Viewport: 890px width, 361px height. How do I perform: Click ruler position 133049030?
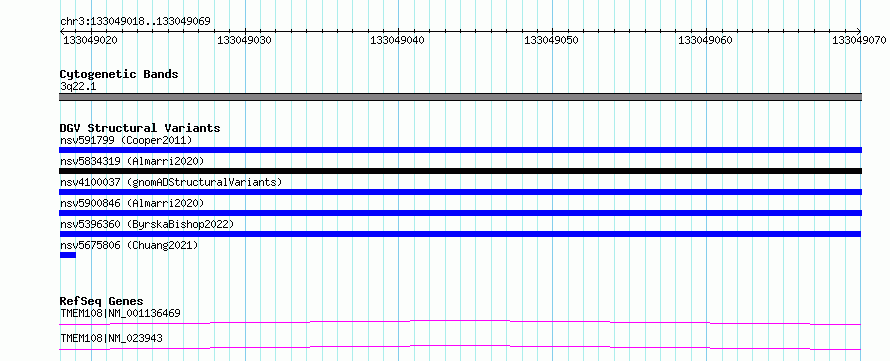click(x=245, y=40)
